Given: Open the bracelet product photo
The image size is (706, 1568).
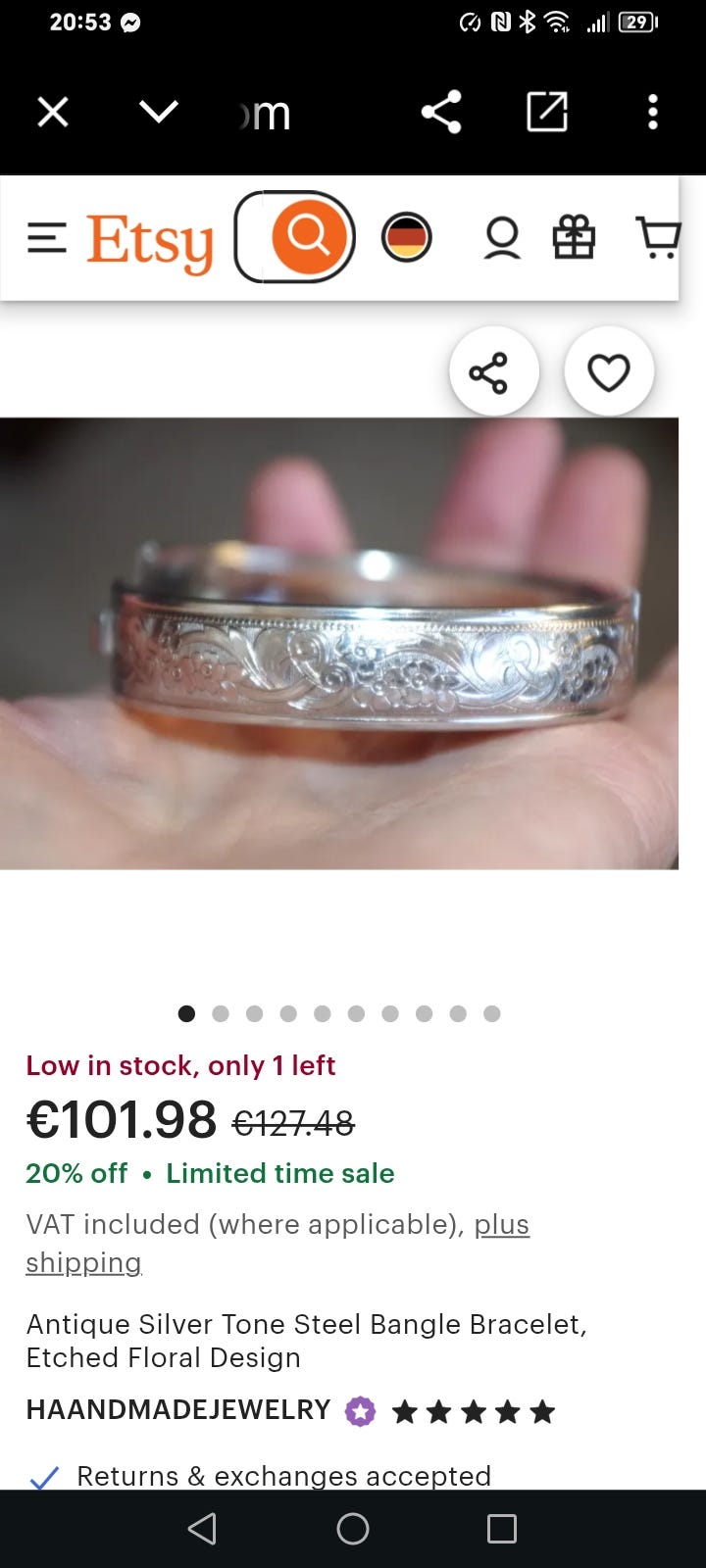Looking at the screenshot, I should point(339,644).
